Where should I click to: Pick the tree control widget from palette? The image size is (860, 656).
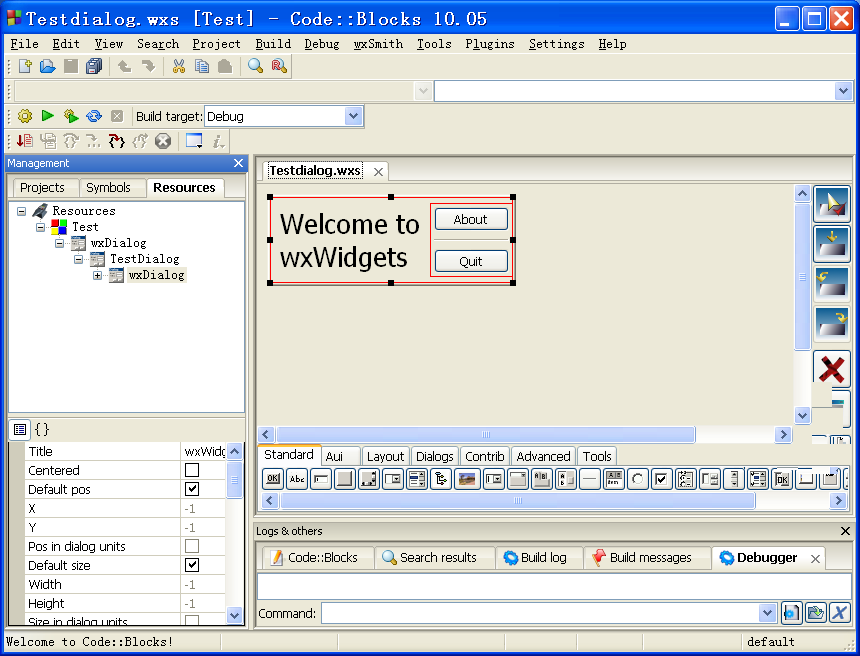coord(441,479)
